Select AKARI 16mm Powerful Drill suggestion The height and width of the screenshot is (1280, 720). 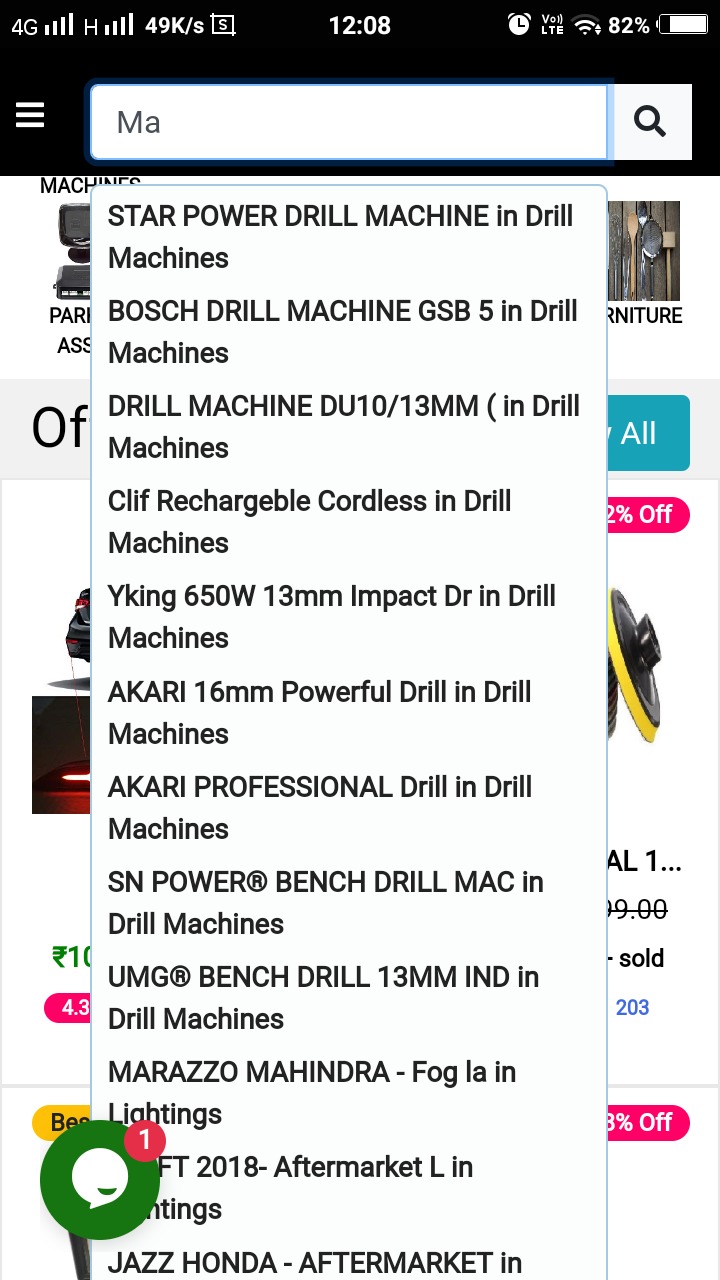(319, 713)
